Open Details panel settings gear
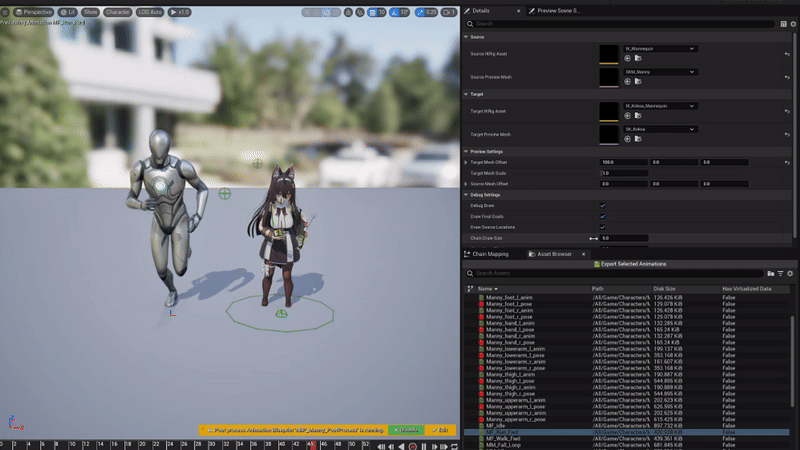 pyautogui.click(x=793, y=24)
